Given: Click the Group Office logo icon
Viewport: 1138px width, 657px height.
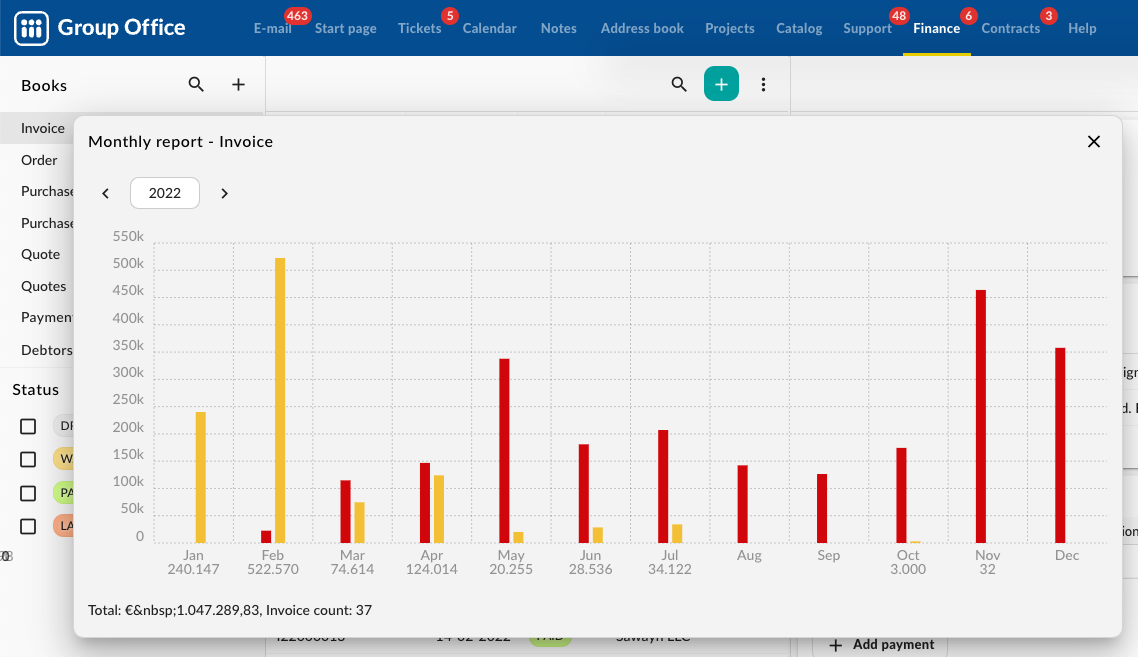Looking at the screenshot, I should click(32, 28).
